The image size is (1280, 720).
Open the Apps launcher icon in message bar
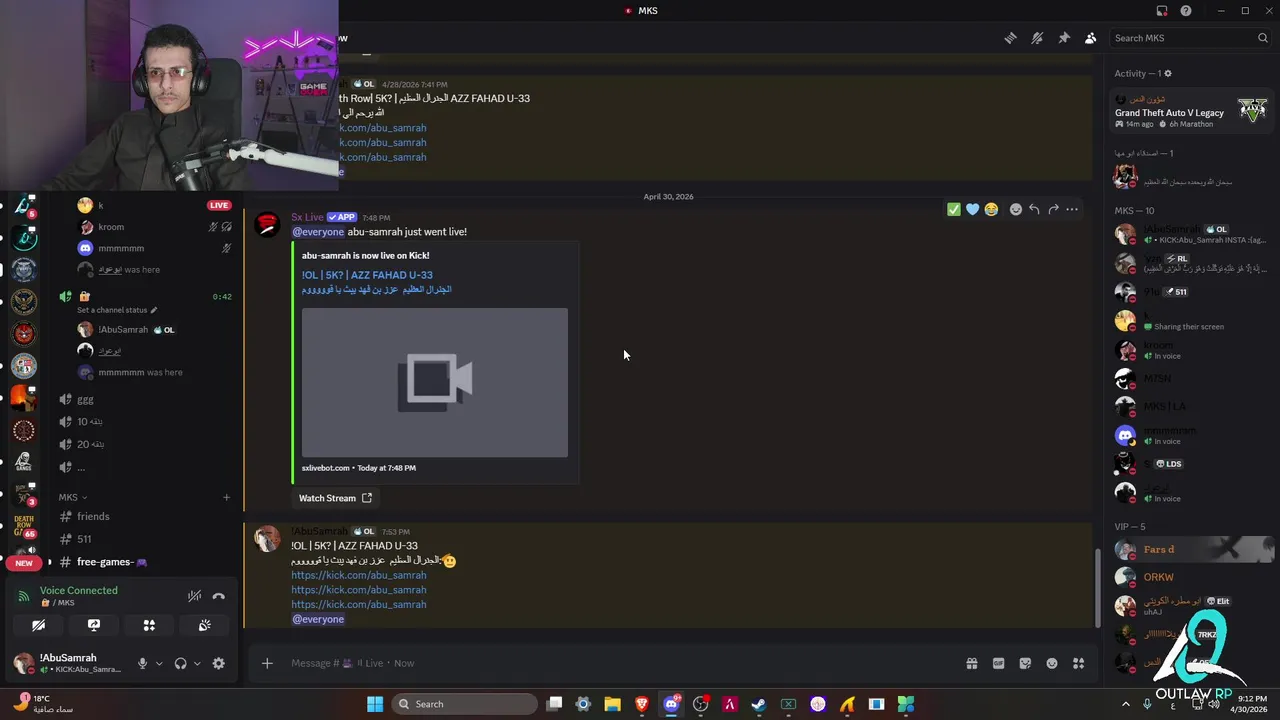click(1079, 663)
